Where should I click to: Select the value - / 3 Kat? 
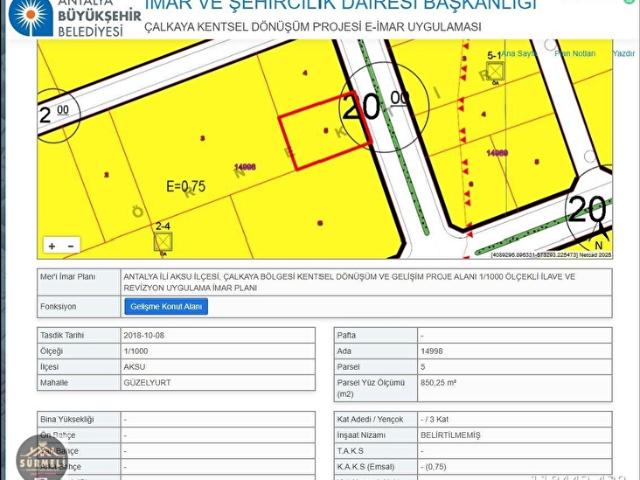pos(435,419)
